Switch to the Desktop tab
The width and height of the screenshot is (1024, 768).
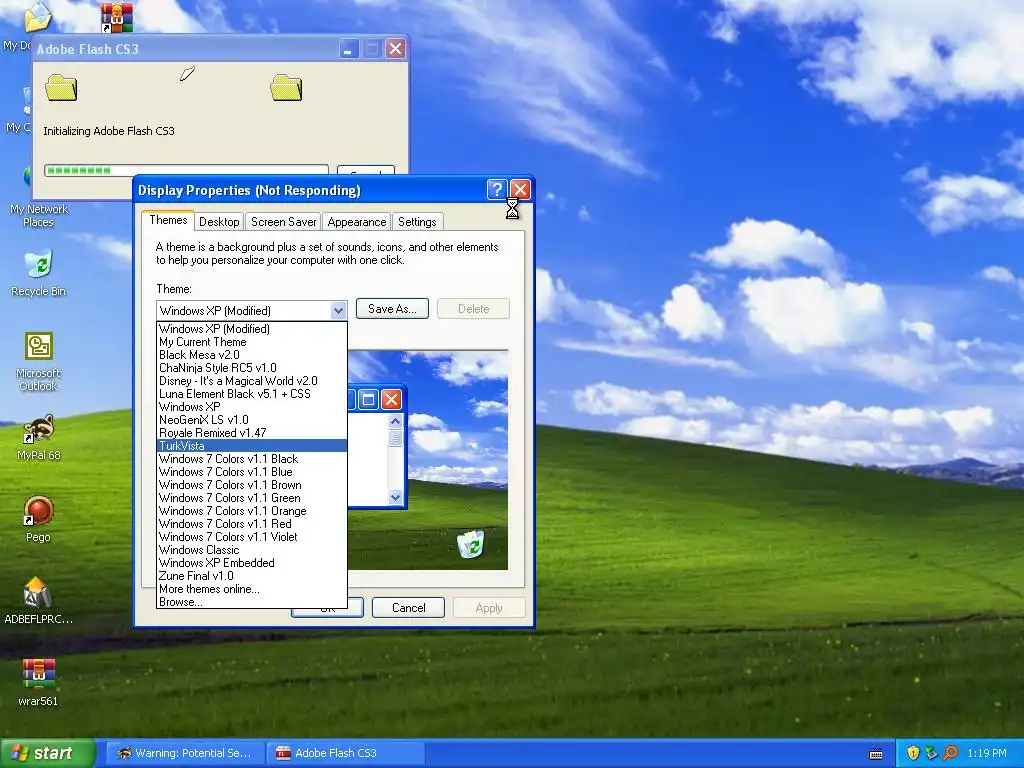click(219, 222)
